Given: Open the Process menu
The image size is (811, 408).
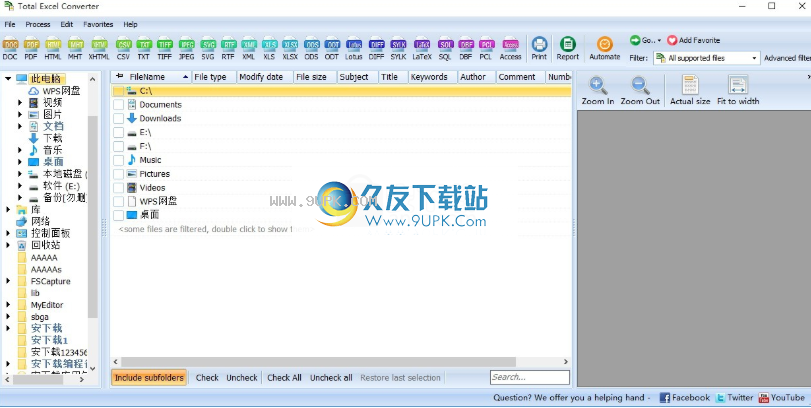Looking at the screenshot, I should coord(38,24).
